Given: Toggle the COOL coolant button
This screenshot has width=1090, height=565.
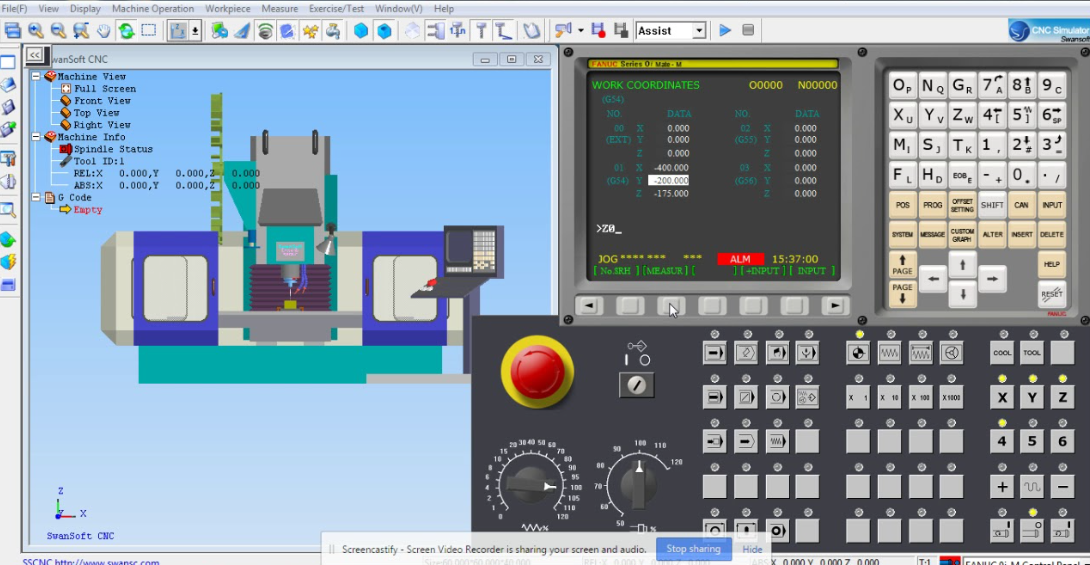Looking at the screenshot, I should click(1002, 353).
